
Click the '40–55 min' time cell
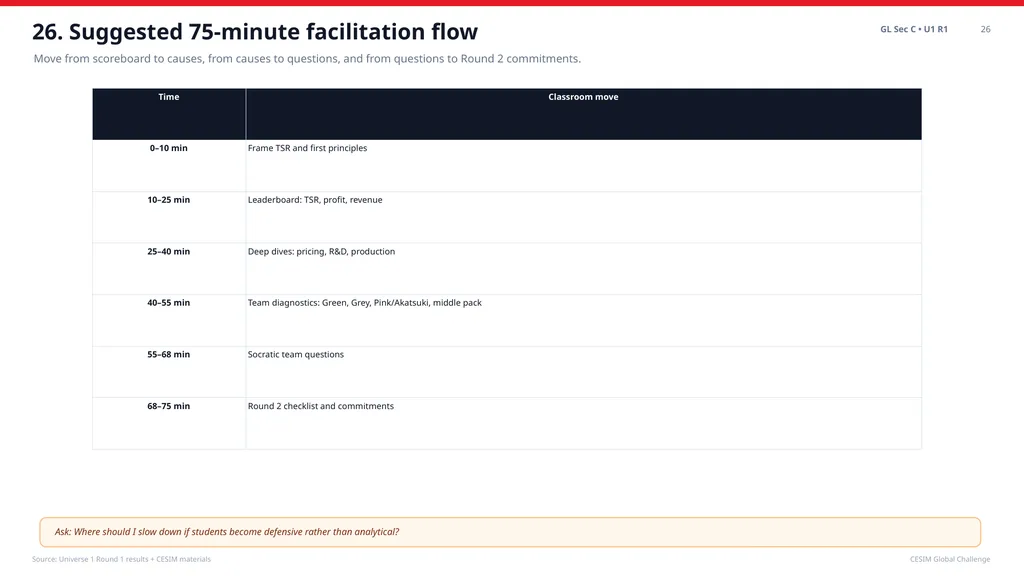tap(168, 321)
